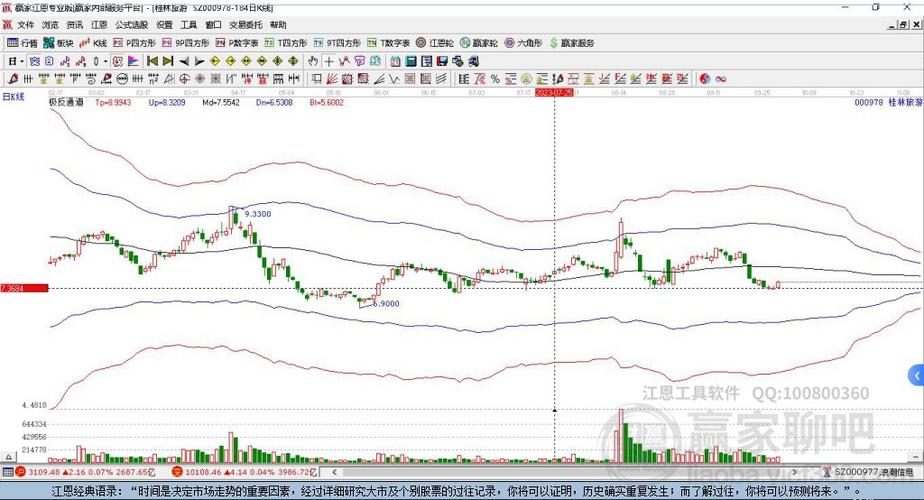Viewport: 924px width, 500px height.
Task: Click Shanghai index 3109.48 status entry
Action: click(x=85, y=472)
